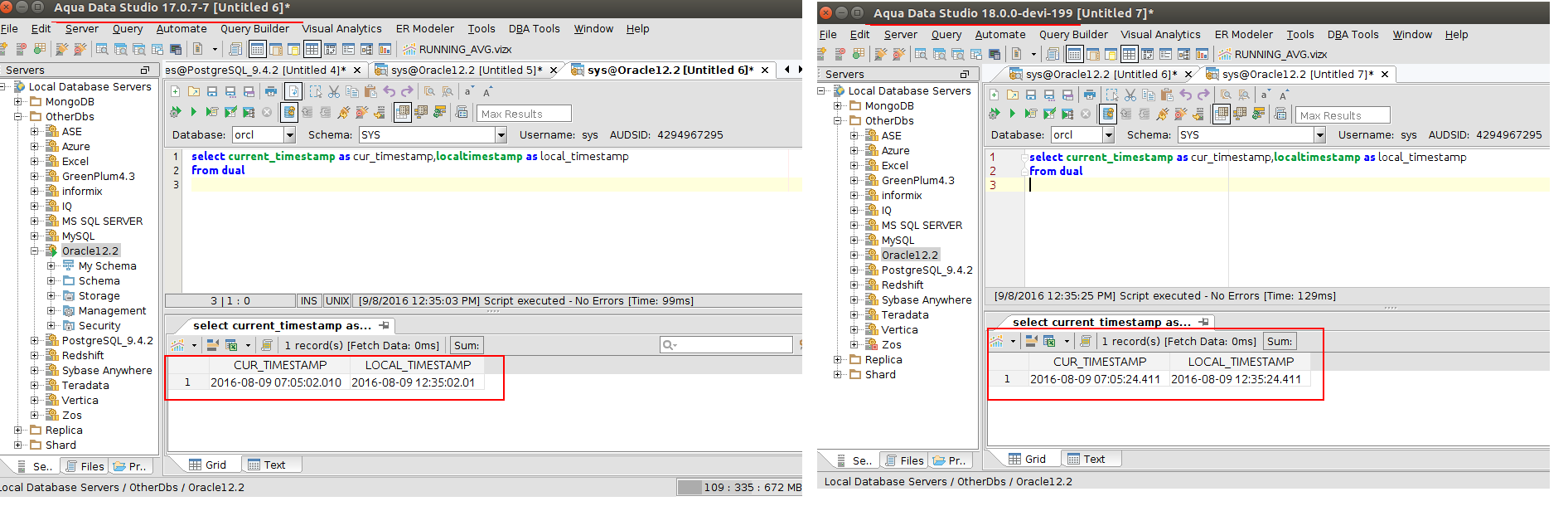1568x511 pixels.
Task: Toggle the first framed view button in the 17.0 main toolbar
Action: point(257,49)
